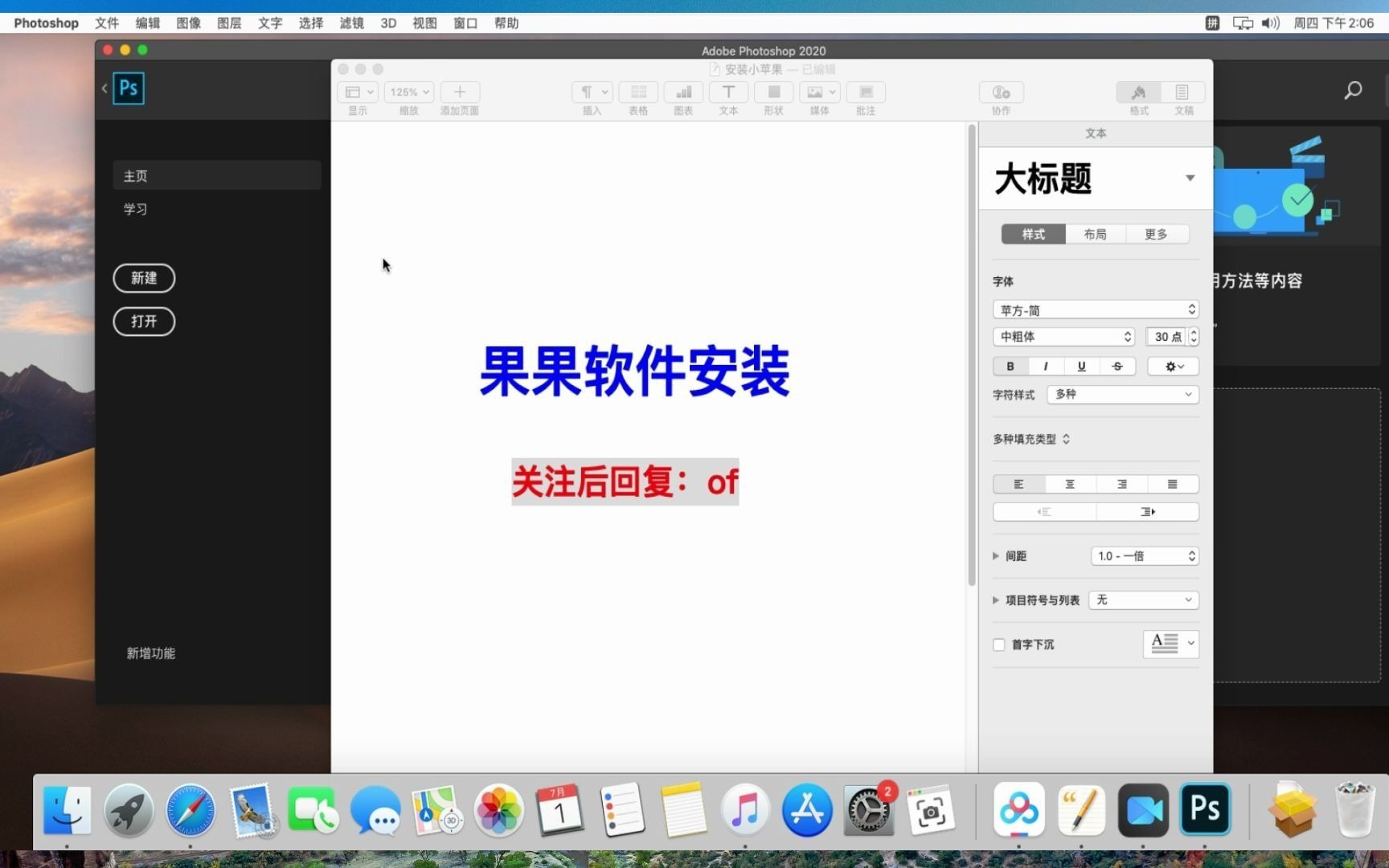Expand the 间距 spacing section
This screenshot has height=868, width=1389.
(996, 556)
